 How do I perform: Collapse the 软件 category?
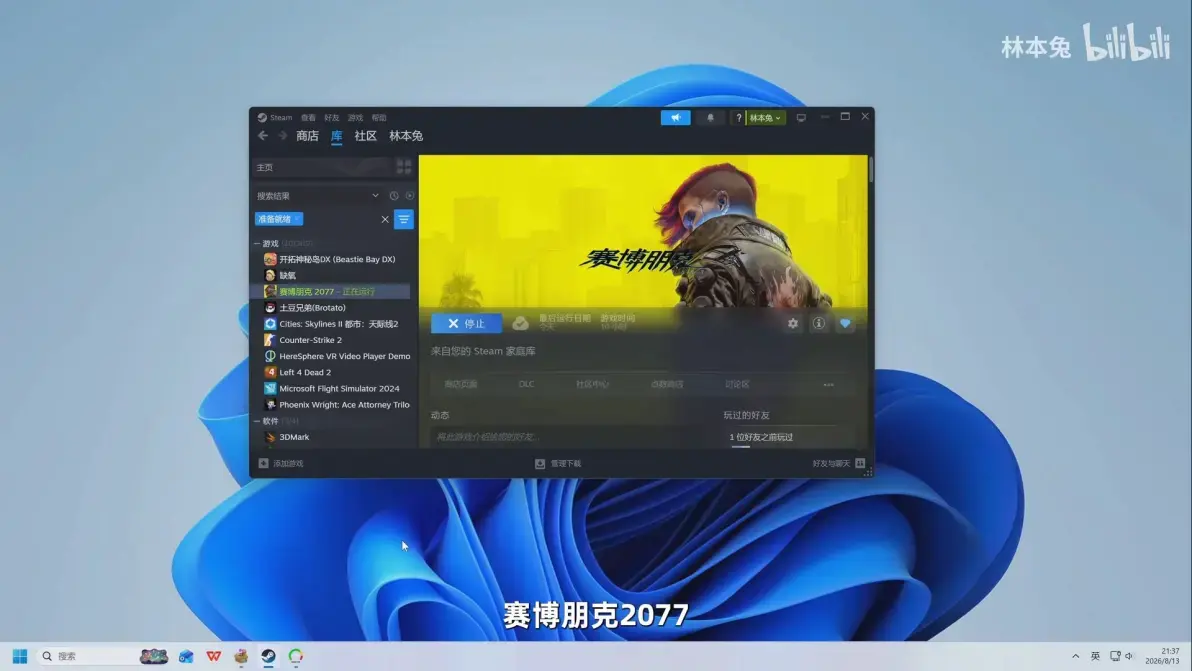[257, 421]
